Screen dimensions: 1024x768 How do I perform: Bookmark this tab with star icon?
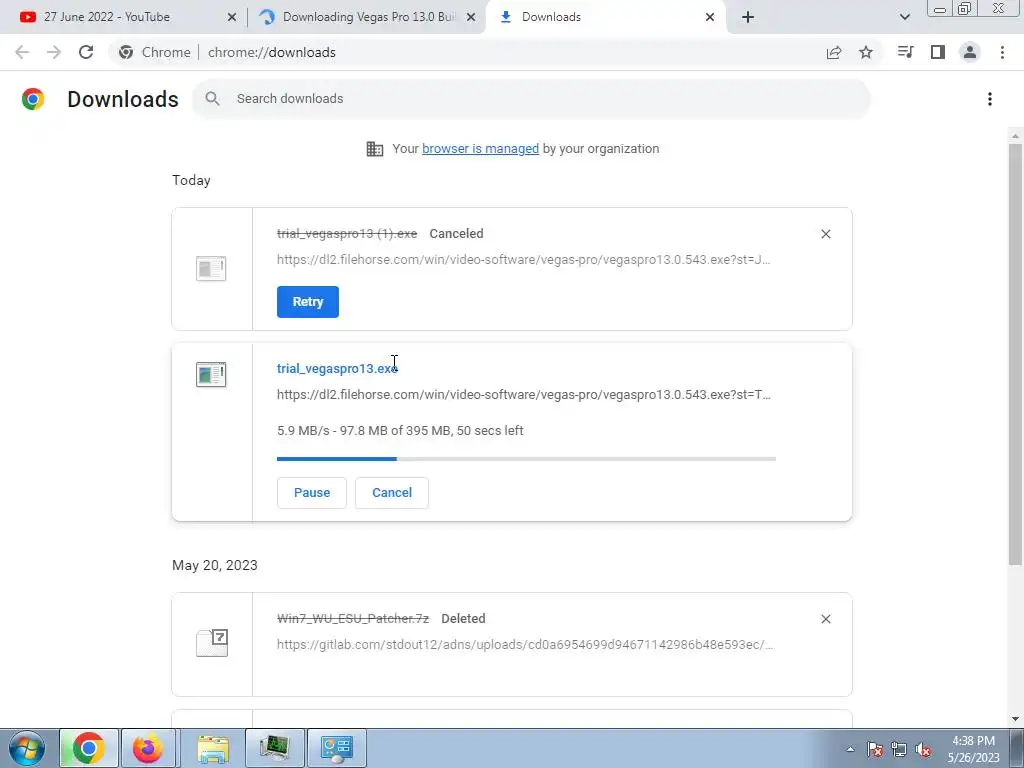pos(866,52)
